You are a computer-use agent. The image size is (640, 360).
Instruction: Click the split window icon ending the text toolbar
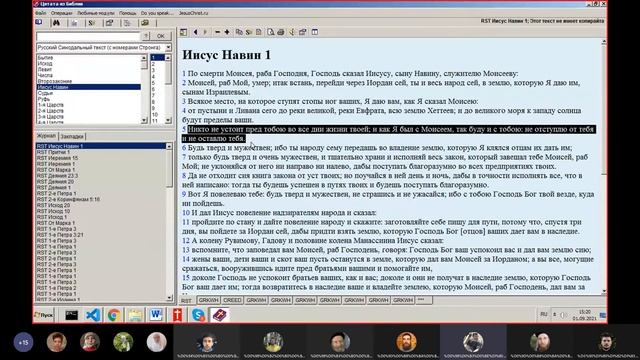(x=315, y=32)
